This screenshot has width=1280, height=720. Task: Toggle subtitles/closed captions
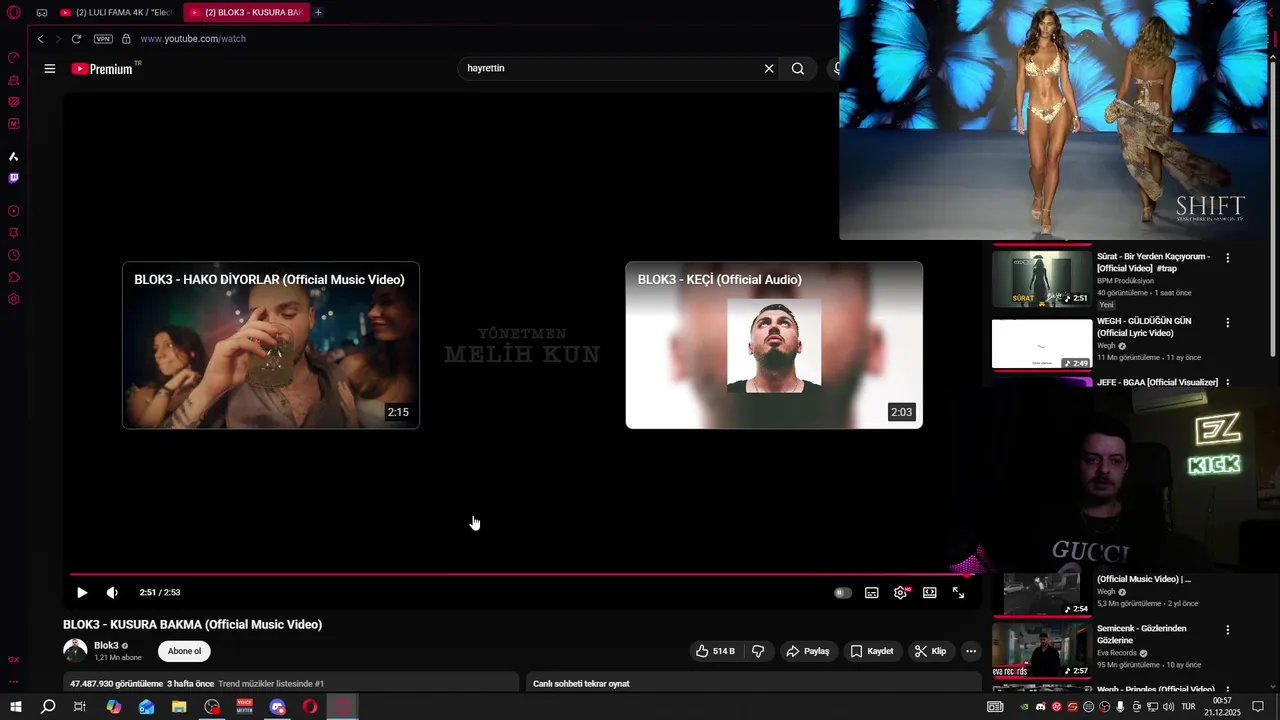[872, 593]
